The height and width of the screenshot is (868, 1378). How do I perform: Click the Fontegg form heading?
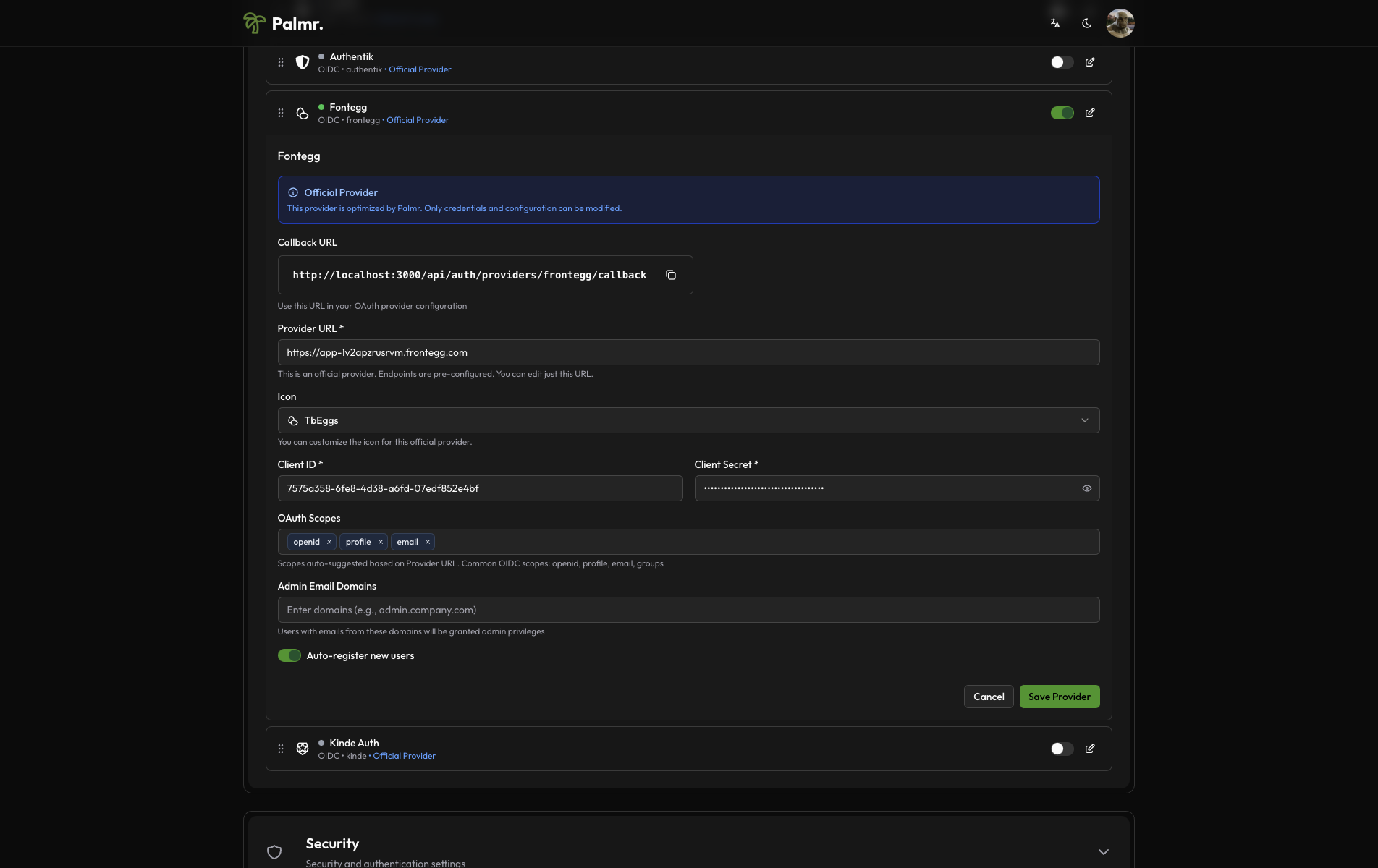(x=298, y=156)
